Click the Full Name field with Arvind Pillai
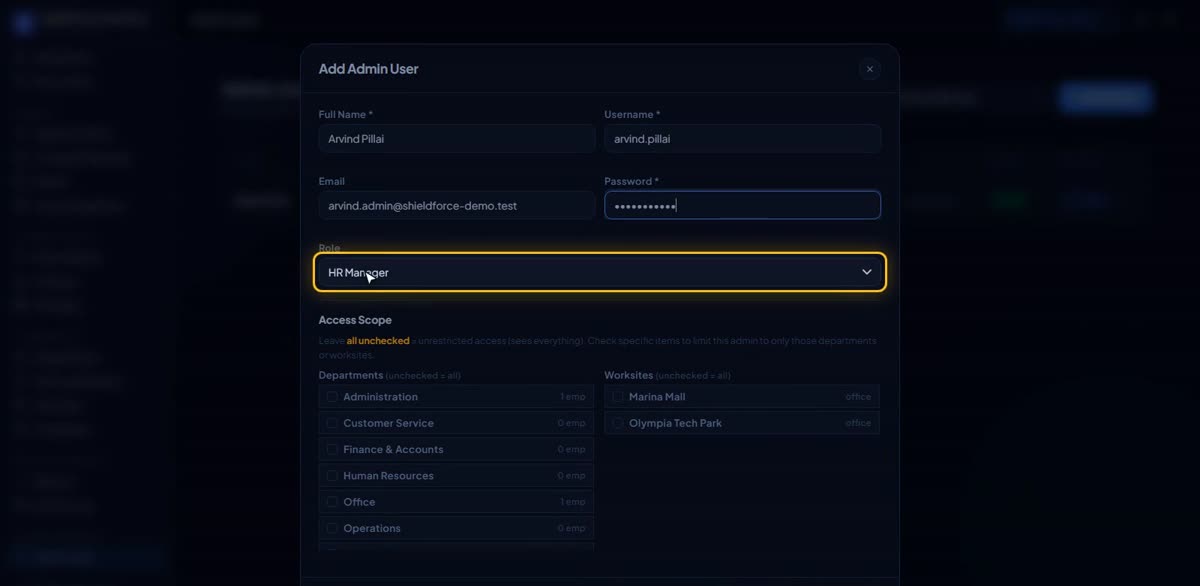 coord(457,139)
